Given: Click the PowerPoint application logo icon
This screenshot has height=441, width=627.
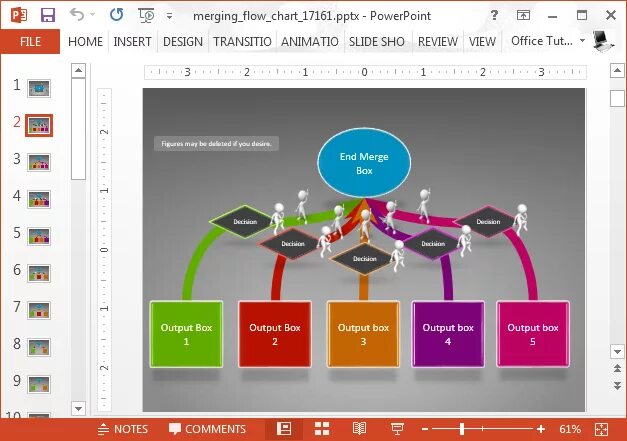Looking at the screenshot, I should pos(19,15).
